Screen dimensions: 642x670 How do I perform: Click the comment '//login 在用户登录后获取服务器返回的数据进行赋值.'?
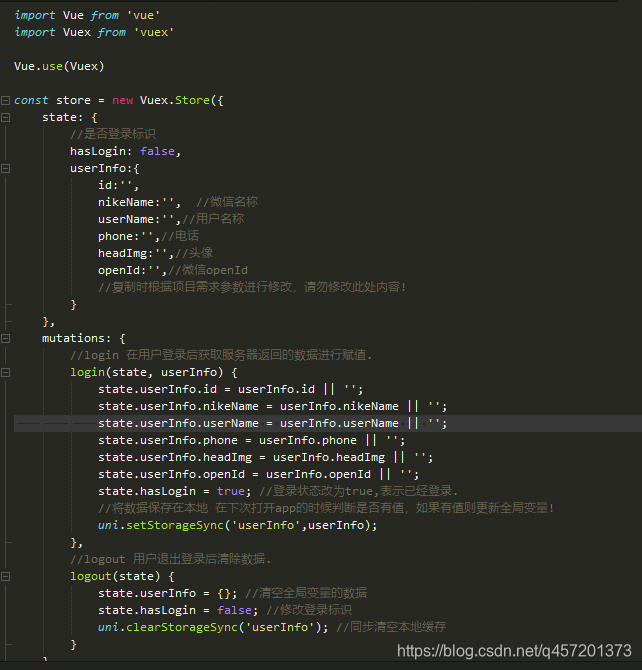(x=221, y=355)
